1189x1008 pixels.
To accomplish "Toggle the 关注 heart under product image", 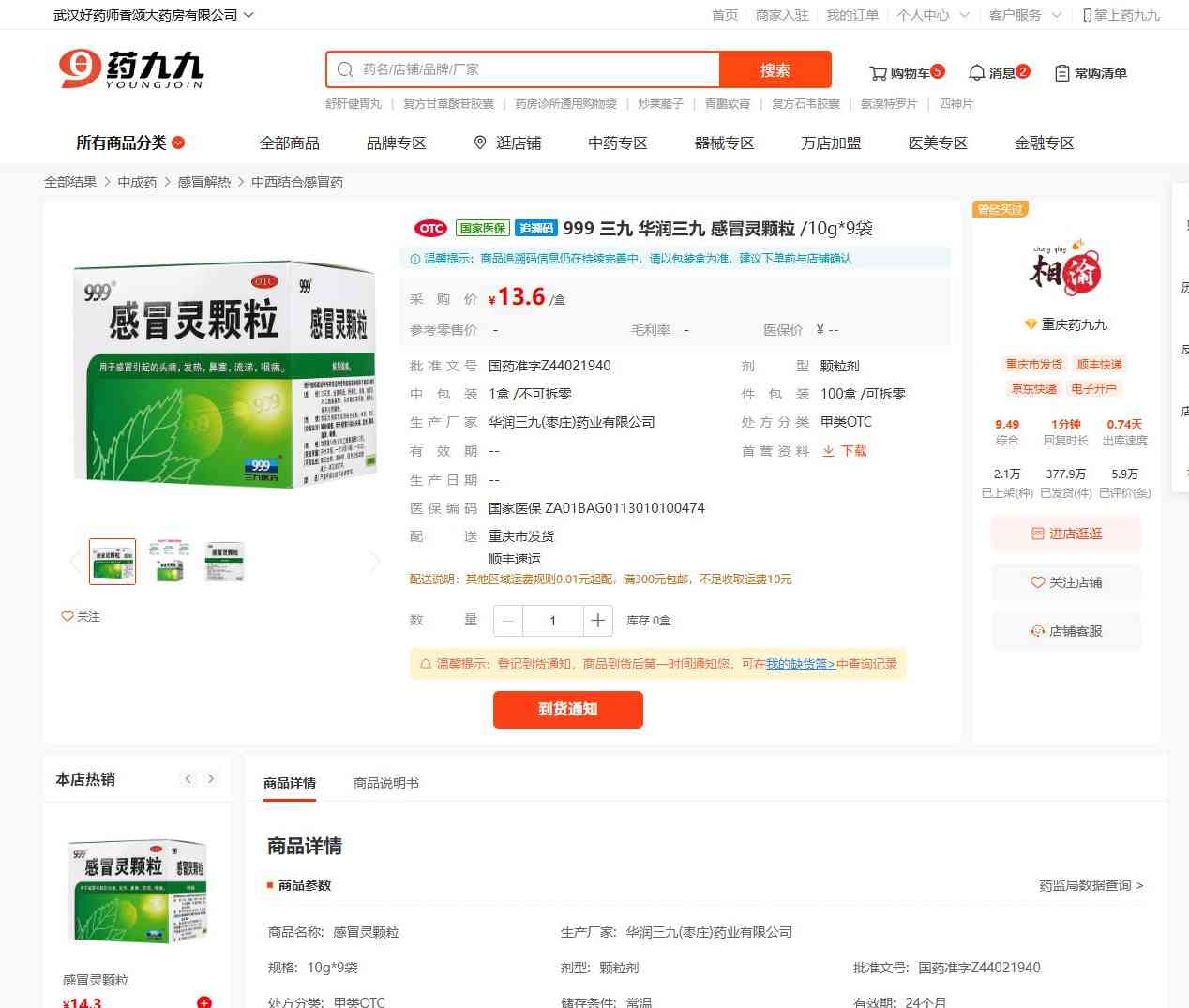I will 68,616.
